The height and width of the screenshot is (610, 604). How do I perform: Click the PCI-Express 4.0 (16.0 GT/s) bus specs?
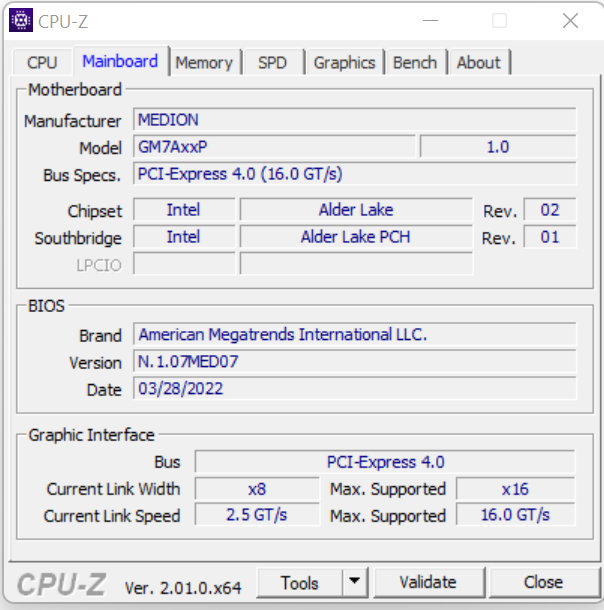354,174
